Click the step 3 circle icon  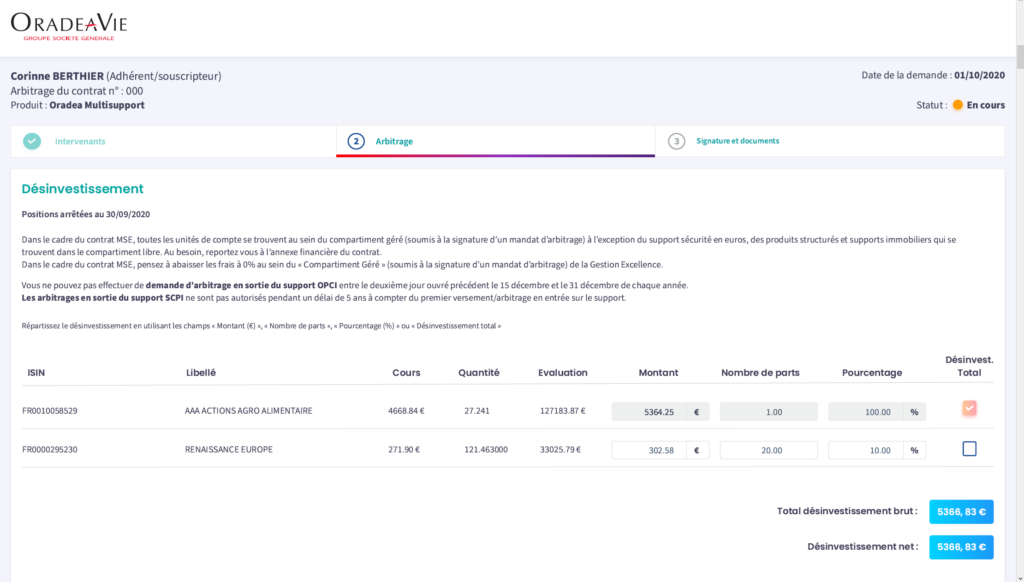click(676, 141)
